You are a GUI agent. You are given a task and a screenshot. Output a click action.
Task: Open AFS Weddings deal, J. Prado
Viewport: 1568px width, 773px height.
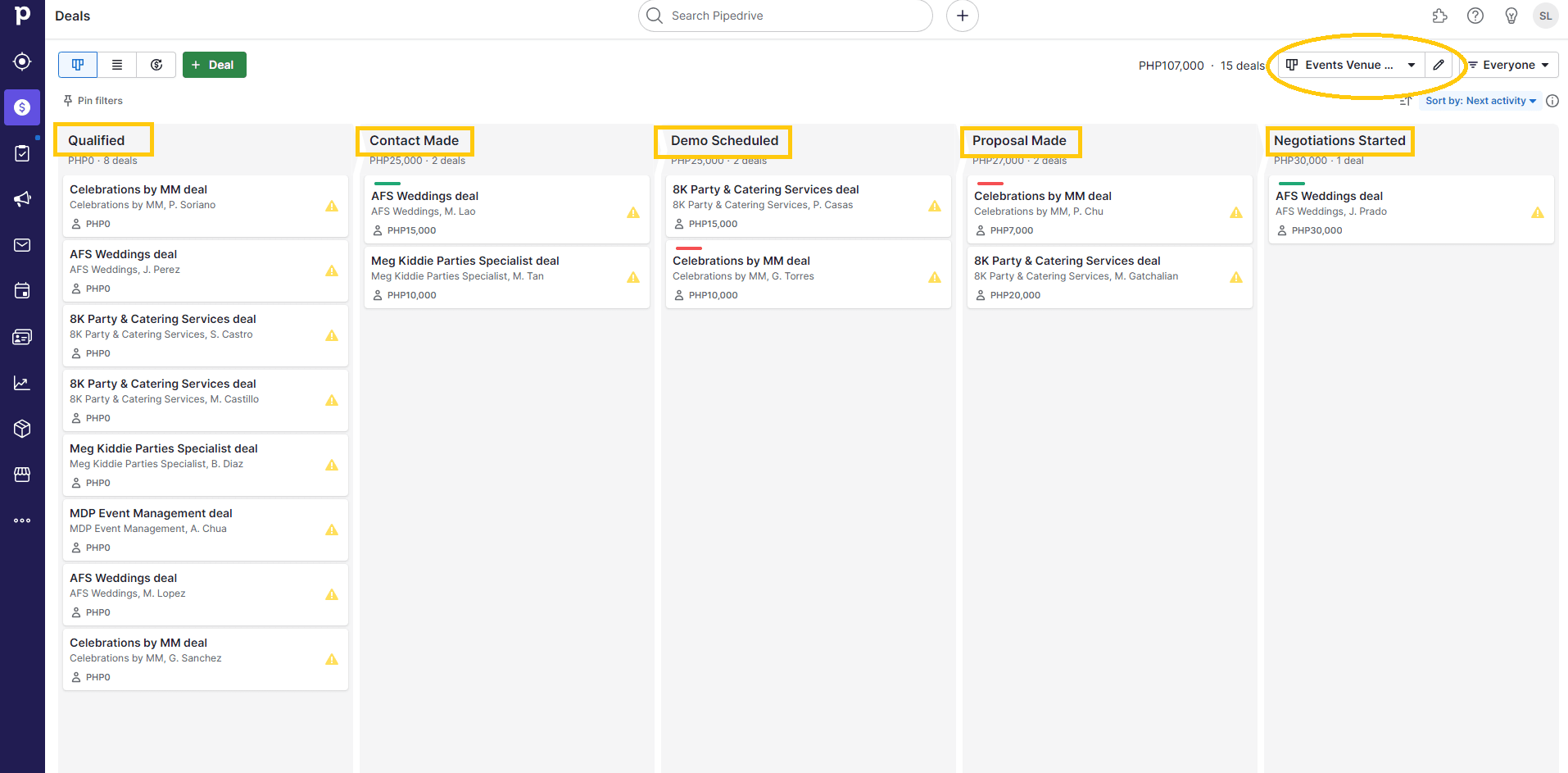pyautogui.click(x=1412, y=209)
